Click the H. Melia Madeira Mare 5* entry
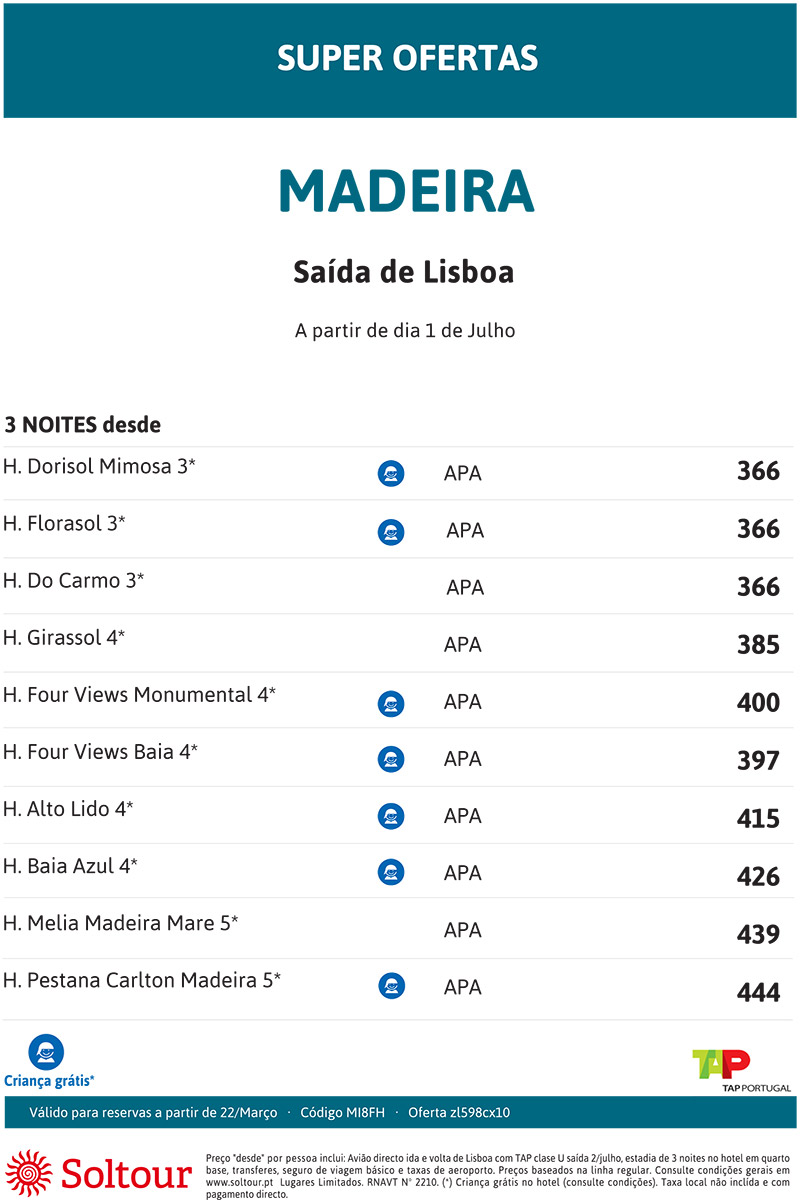 pyautogui.click(x=120, y=923)
